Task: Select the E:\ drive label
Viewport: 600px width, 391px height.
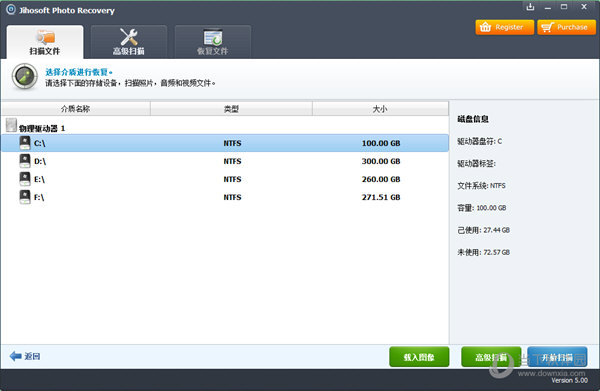Action: pos(39,179)
